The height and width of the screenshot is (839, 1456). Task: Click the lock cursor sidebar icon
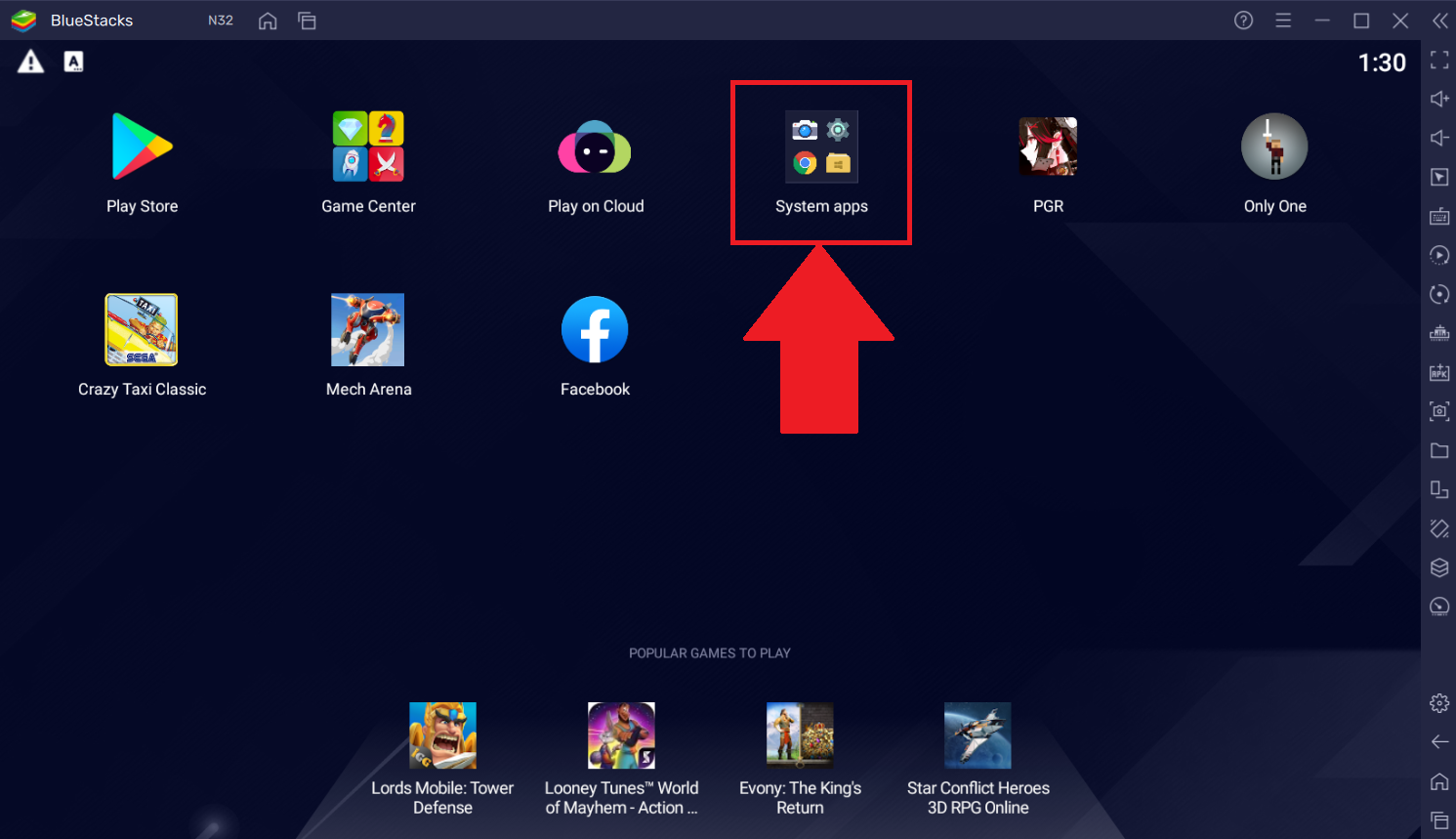pyautogui.click(x=1439, y=177)
